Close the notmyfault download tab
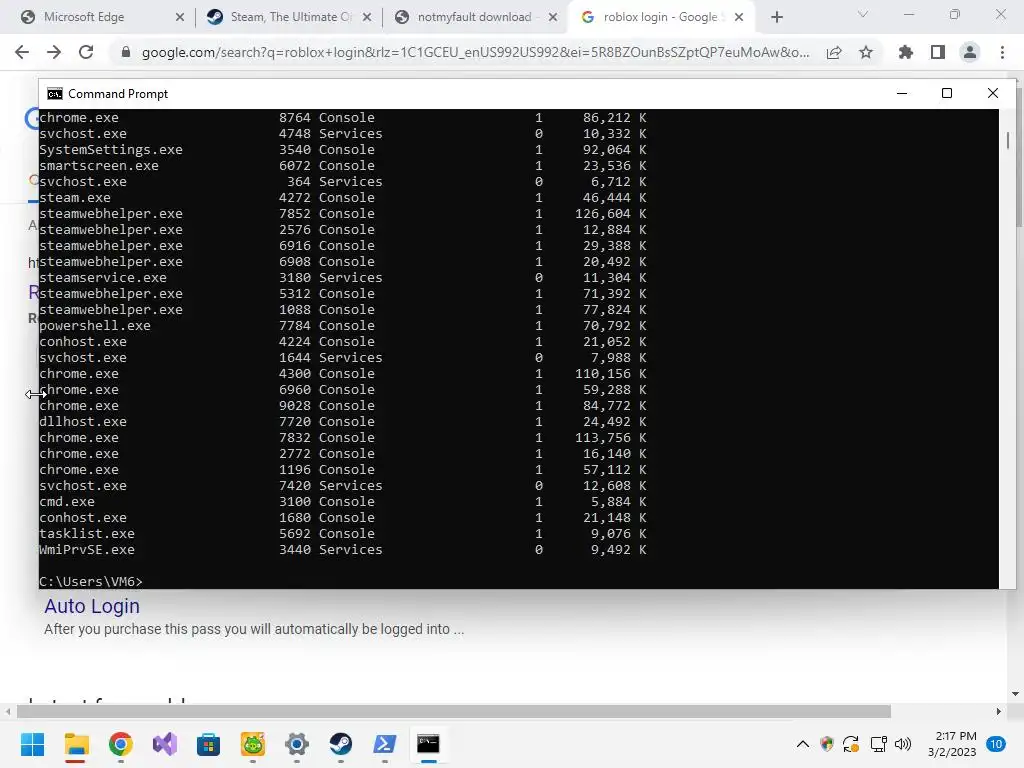The height and width of the screenshot is (768, 1024). point(552,17)
